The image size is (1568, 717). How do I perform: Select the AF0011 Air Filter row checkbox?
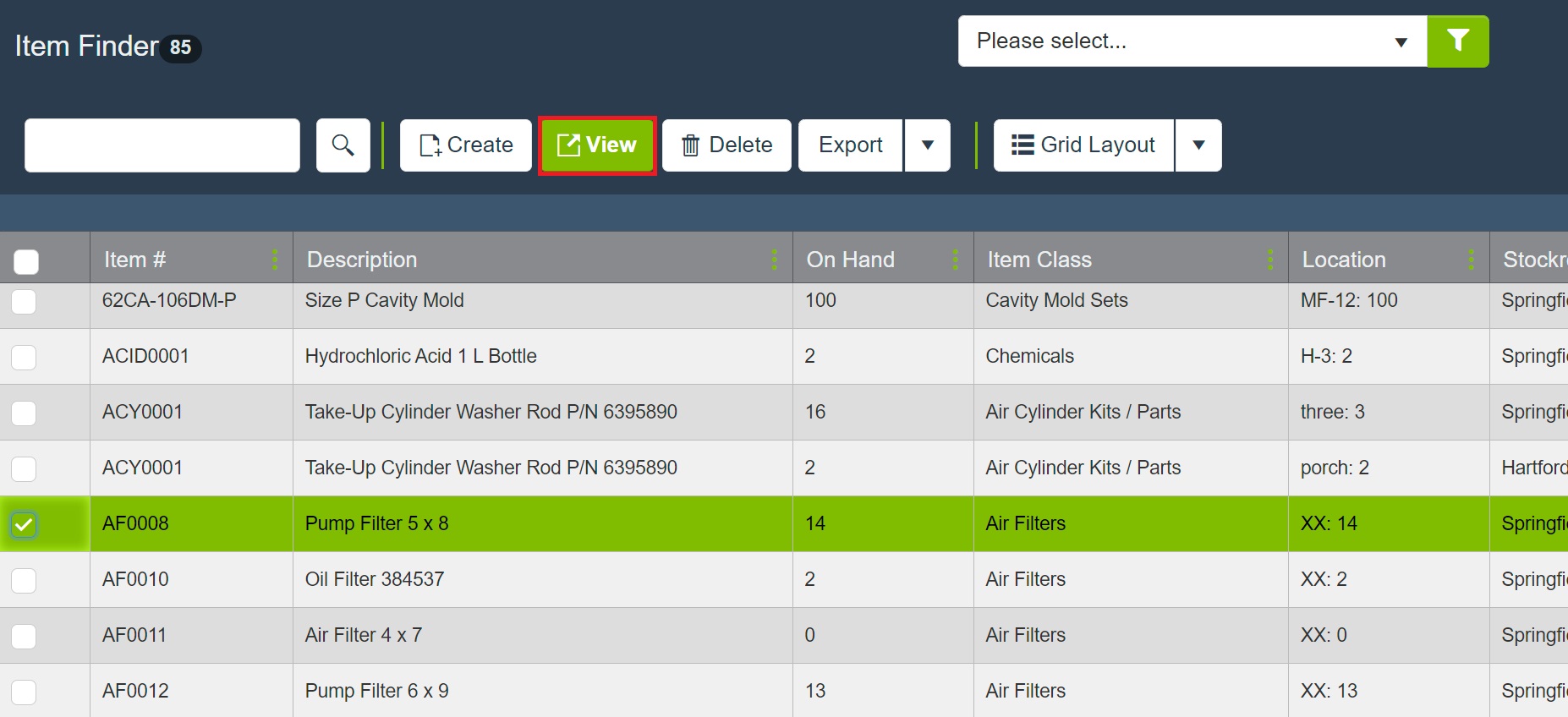[x=24, y=636]
